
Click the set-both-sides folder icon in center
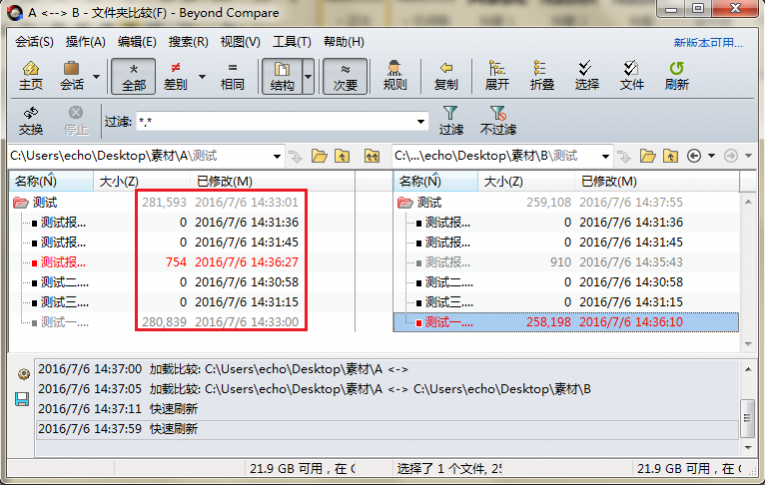pos(372,157)
